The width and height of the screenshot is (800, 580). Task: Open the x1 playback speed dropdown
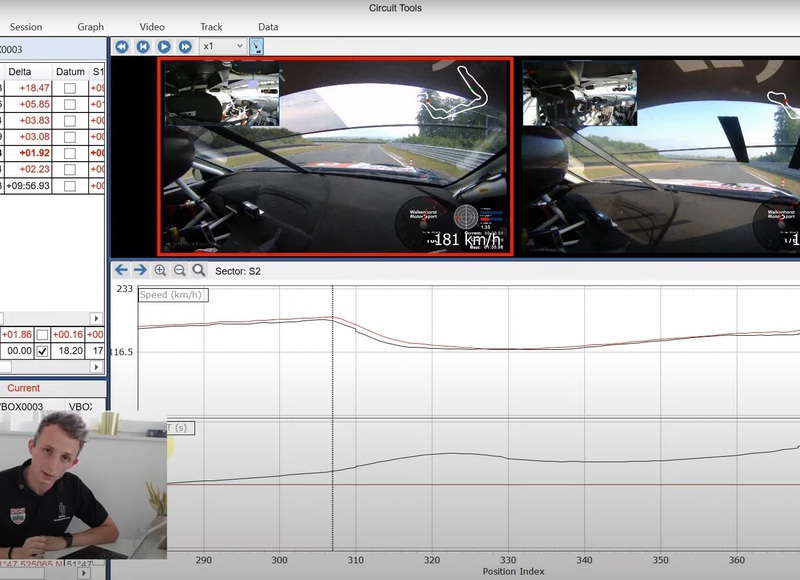222,46
